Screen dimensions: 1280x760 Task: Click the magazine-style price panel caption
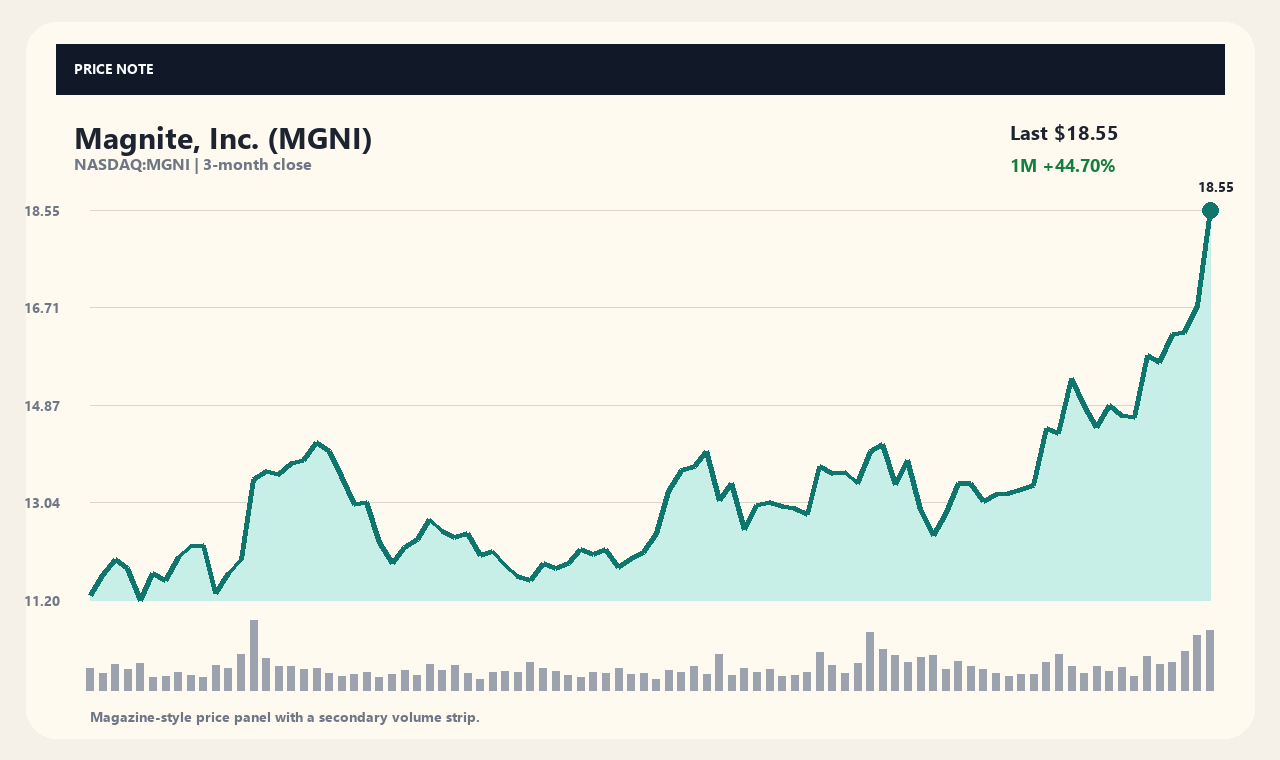(285, 717)
